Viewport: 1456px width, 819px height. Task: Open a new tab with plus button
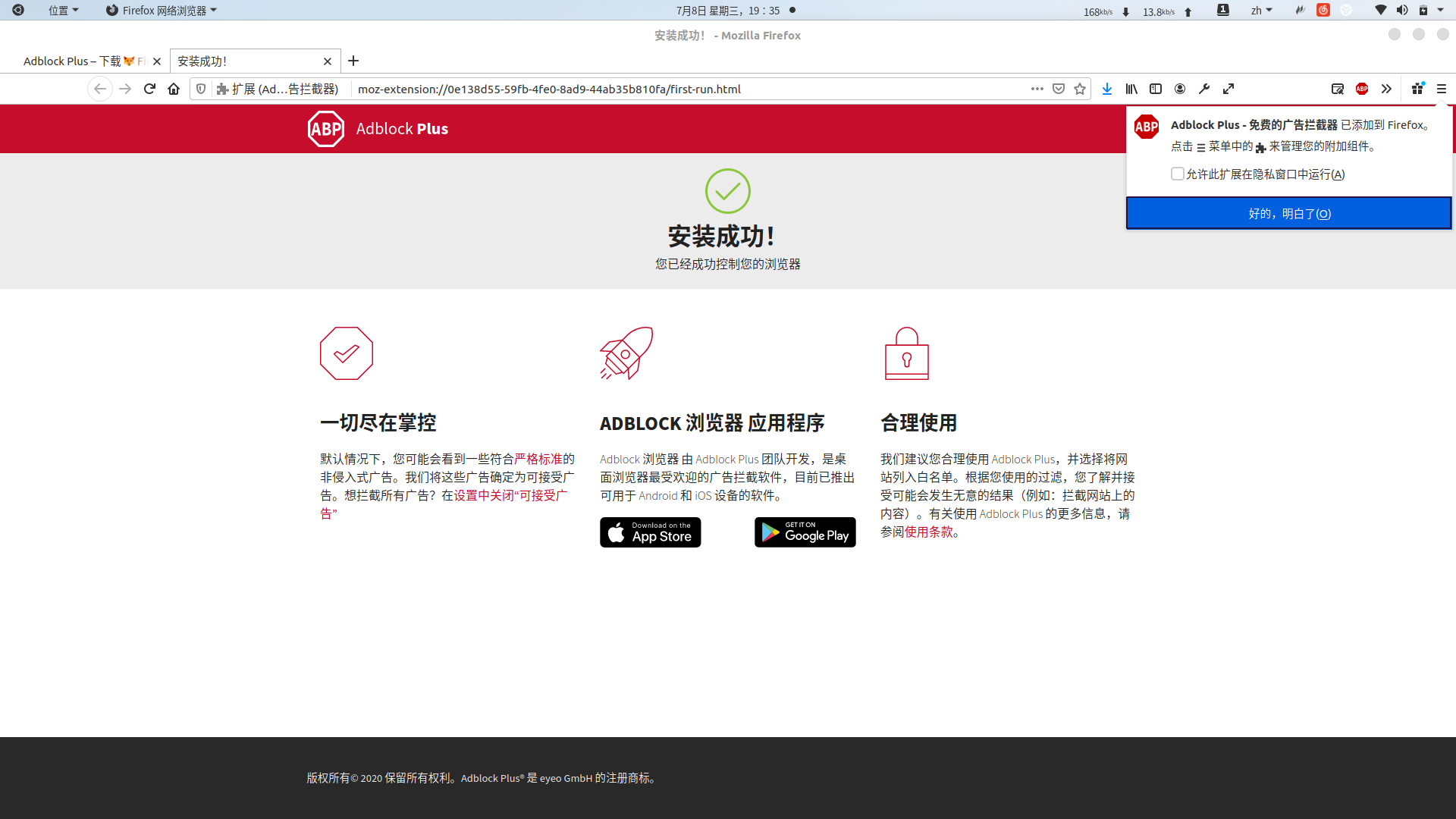click(353, 61)
